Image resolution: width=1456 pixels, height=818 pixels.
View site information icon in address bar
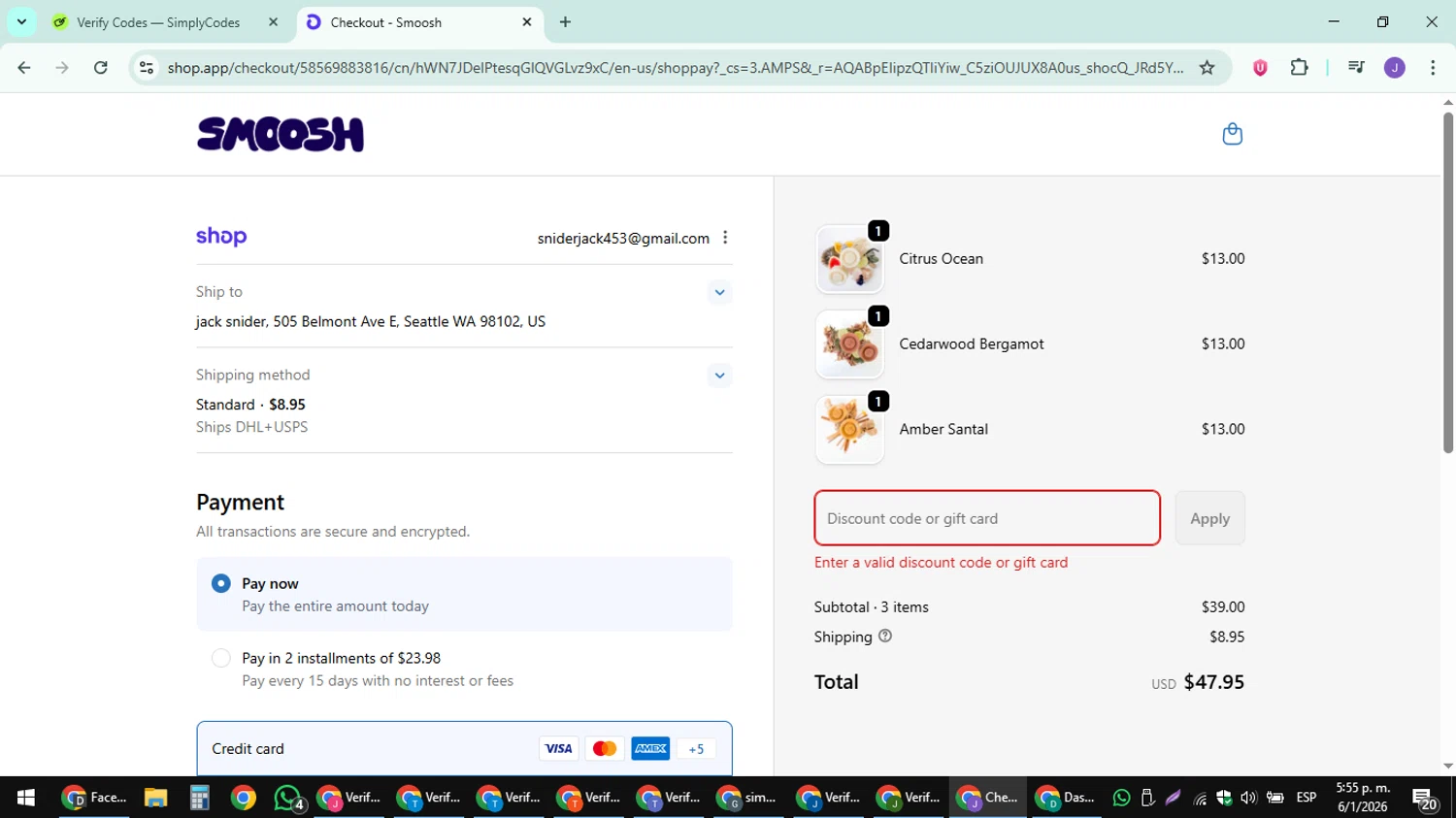[147, 68]
